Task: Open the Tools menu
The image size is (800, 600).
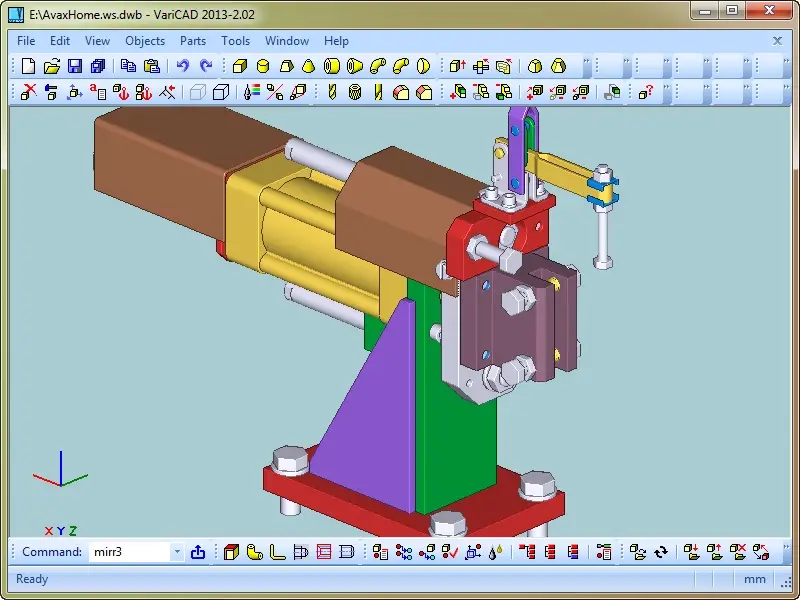Action: point(235,41)
